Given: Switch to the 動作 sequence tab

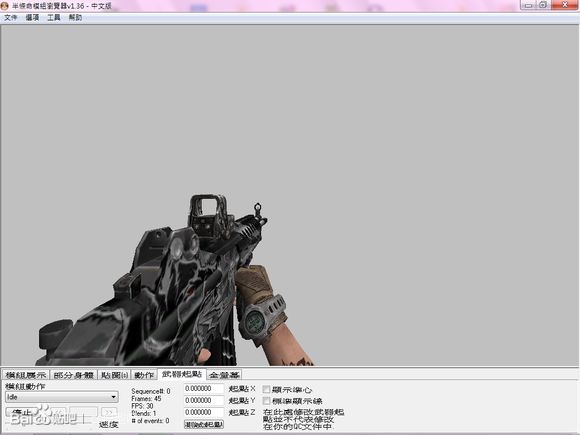Looking at the screenshot, I should 144,375.
